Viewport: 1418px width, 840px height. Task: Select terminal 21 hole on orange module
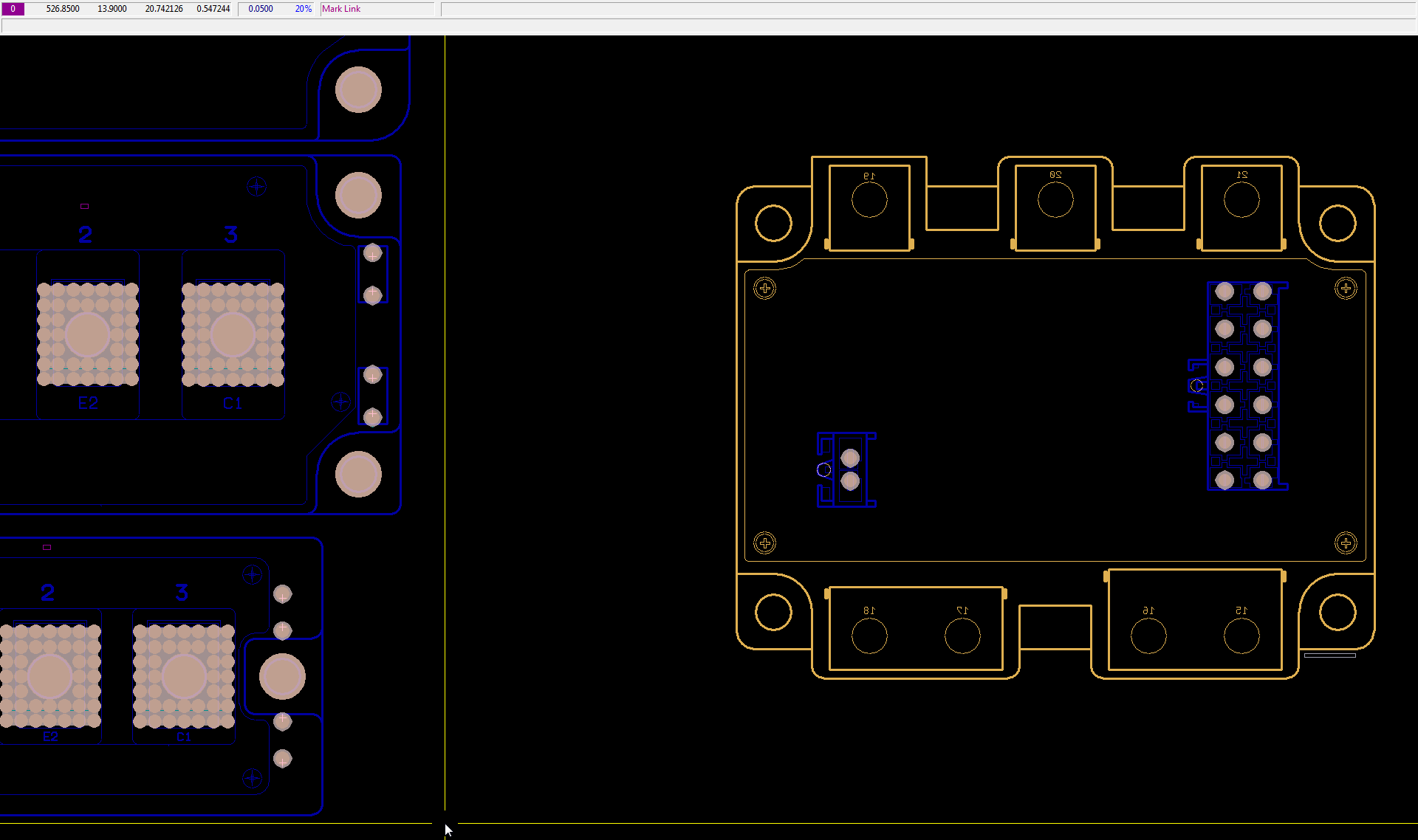(1241, 199)
